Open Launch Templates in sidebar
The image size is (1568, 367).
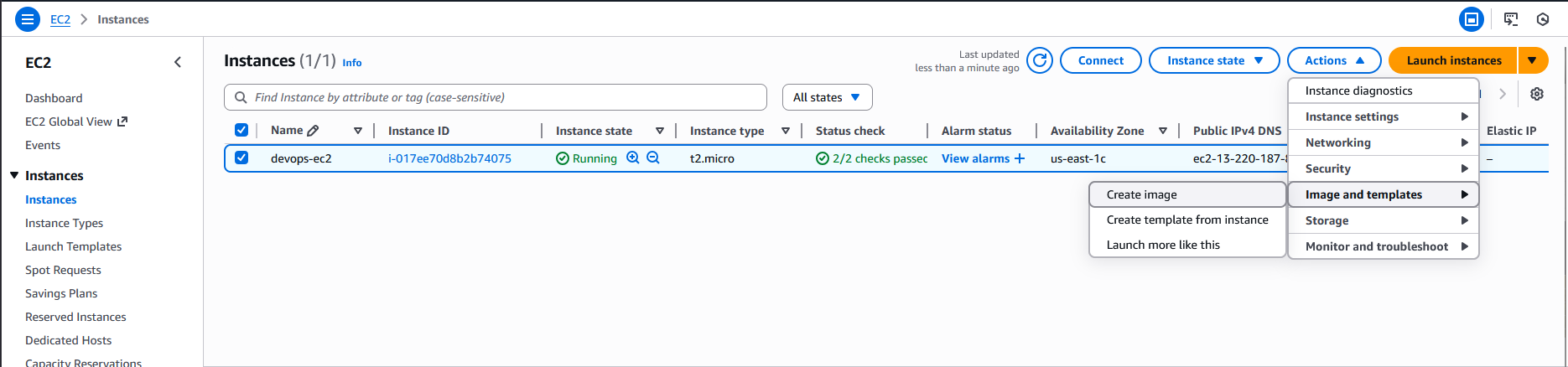point(73,246)
